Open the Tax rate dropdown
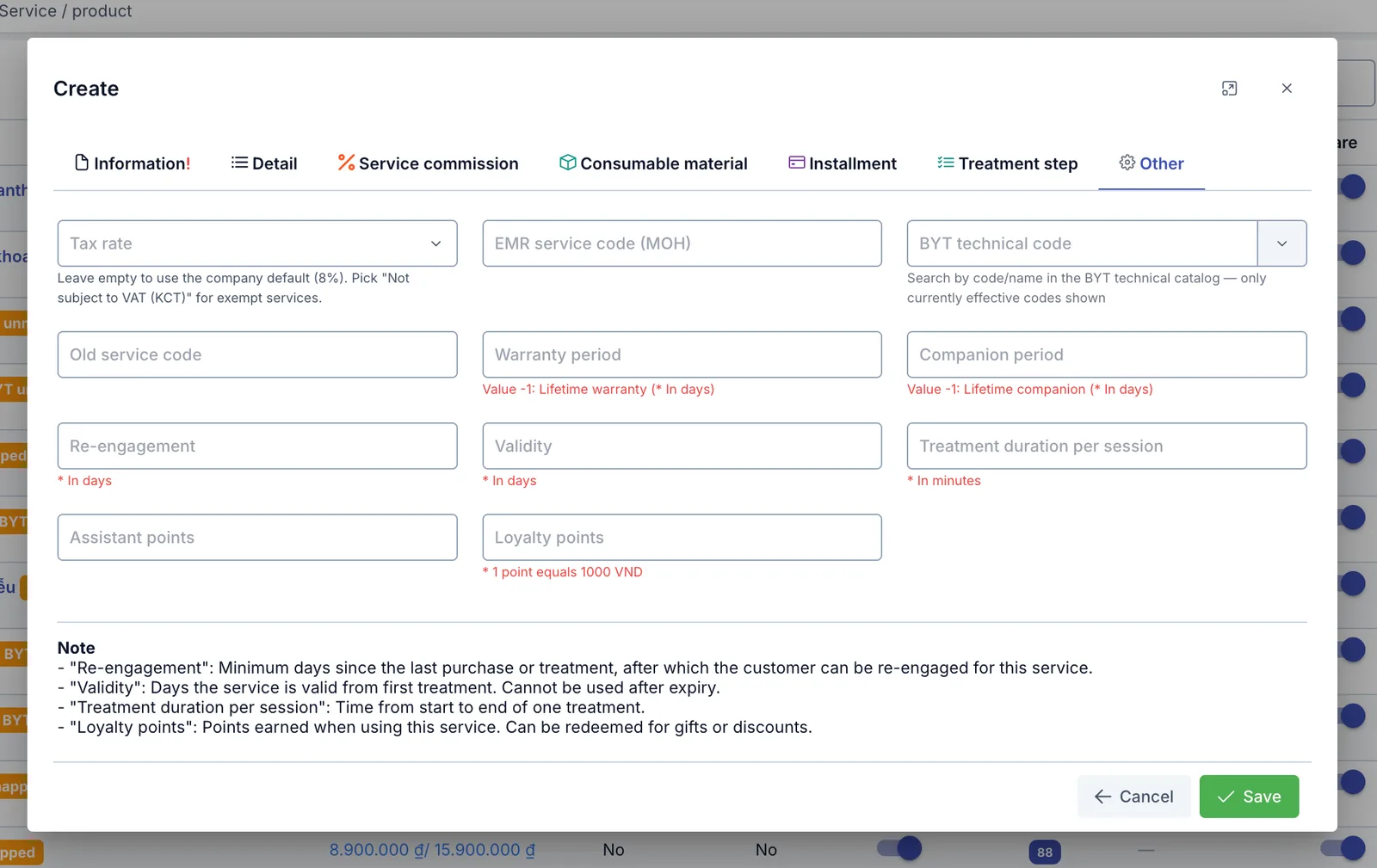This screenshot has width=1377, height=868. (x=257, y=243)
